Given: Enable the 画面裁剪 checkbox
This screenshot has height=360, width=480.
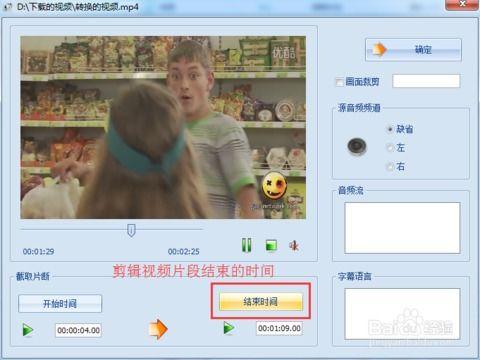Looking at the screenshot, I should 339,82.
